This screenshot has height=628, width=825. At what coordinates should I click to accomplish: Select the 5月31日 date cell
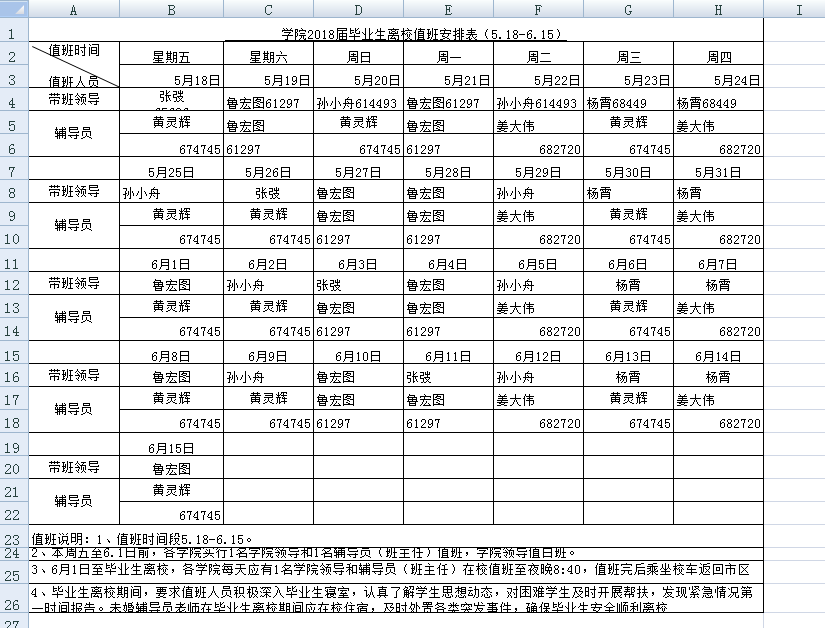pos(718,171)
